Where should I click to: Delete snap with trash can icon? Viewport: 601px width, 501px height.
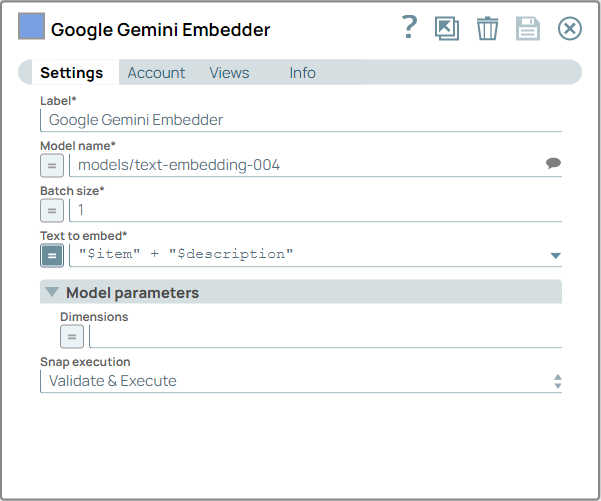tap(488, 28)
